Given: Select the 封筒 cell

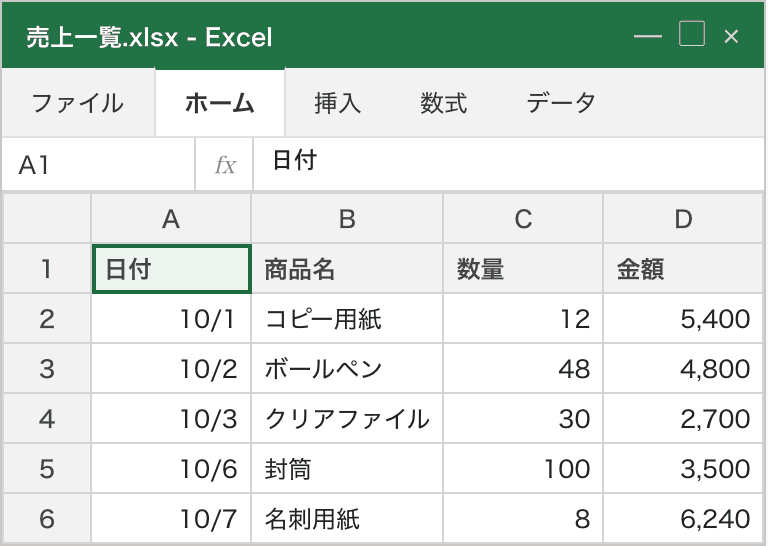Looking at the screenshot, I should 347,469.
